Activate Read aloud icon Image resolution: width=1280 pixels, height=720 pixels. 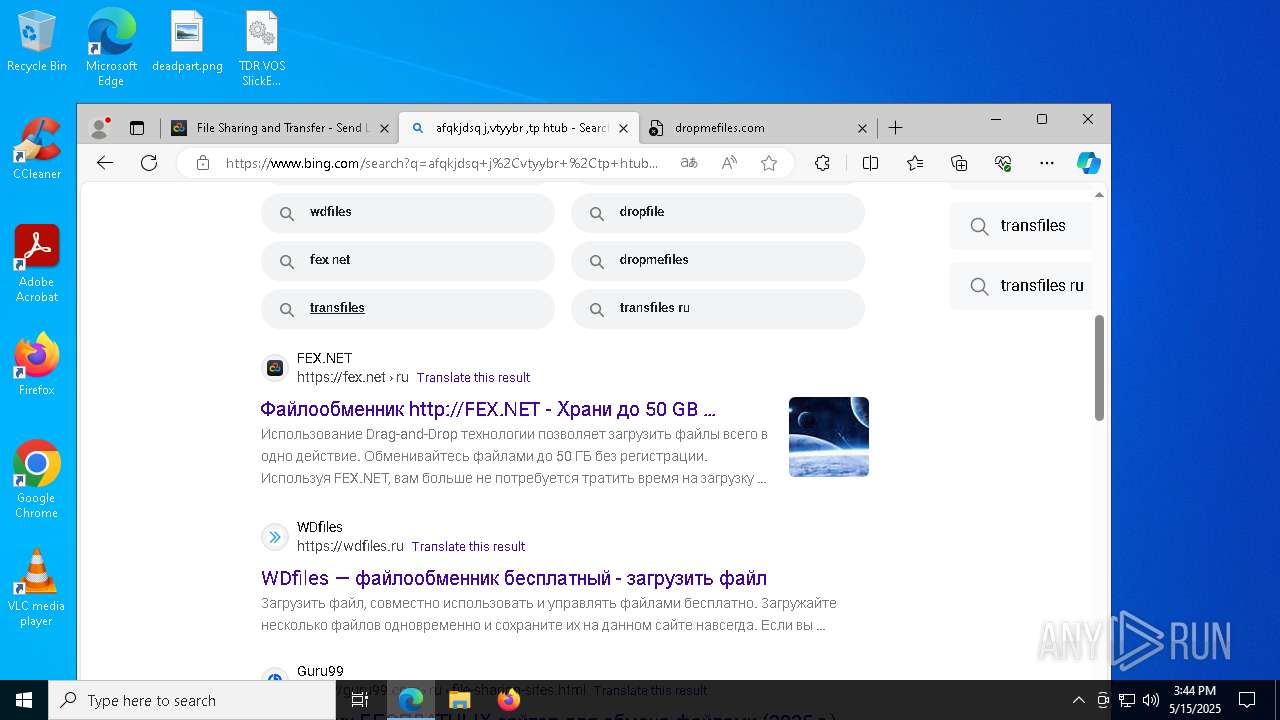[x=729, y=163]
